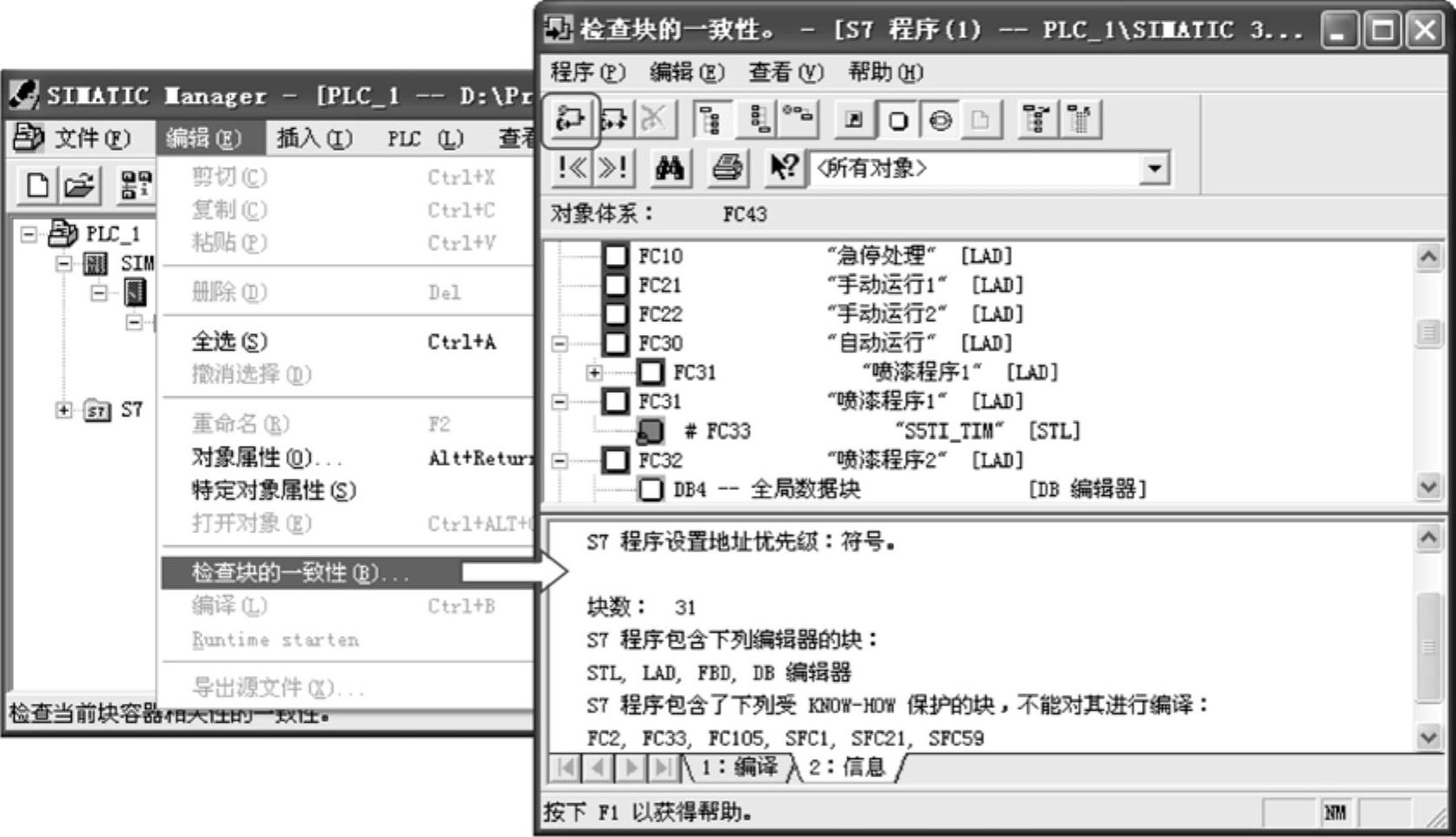1456x837 pixels.
Task: Click the greyed-out document toolbar icon
Action: [x=980, y=119]
